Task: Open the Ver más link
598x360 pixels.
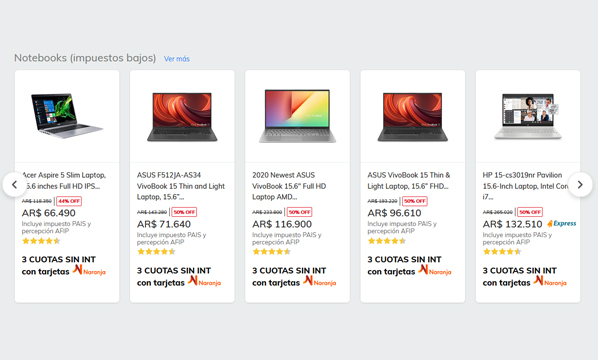Action: [x=177, y=59]
